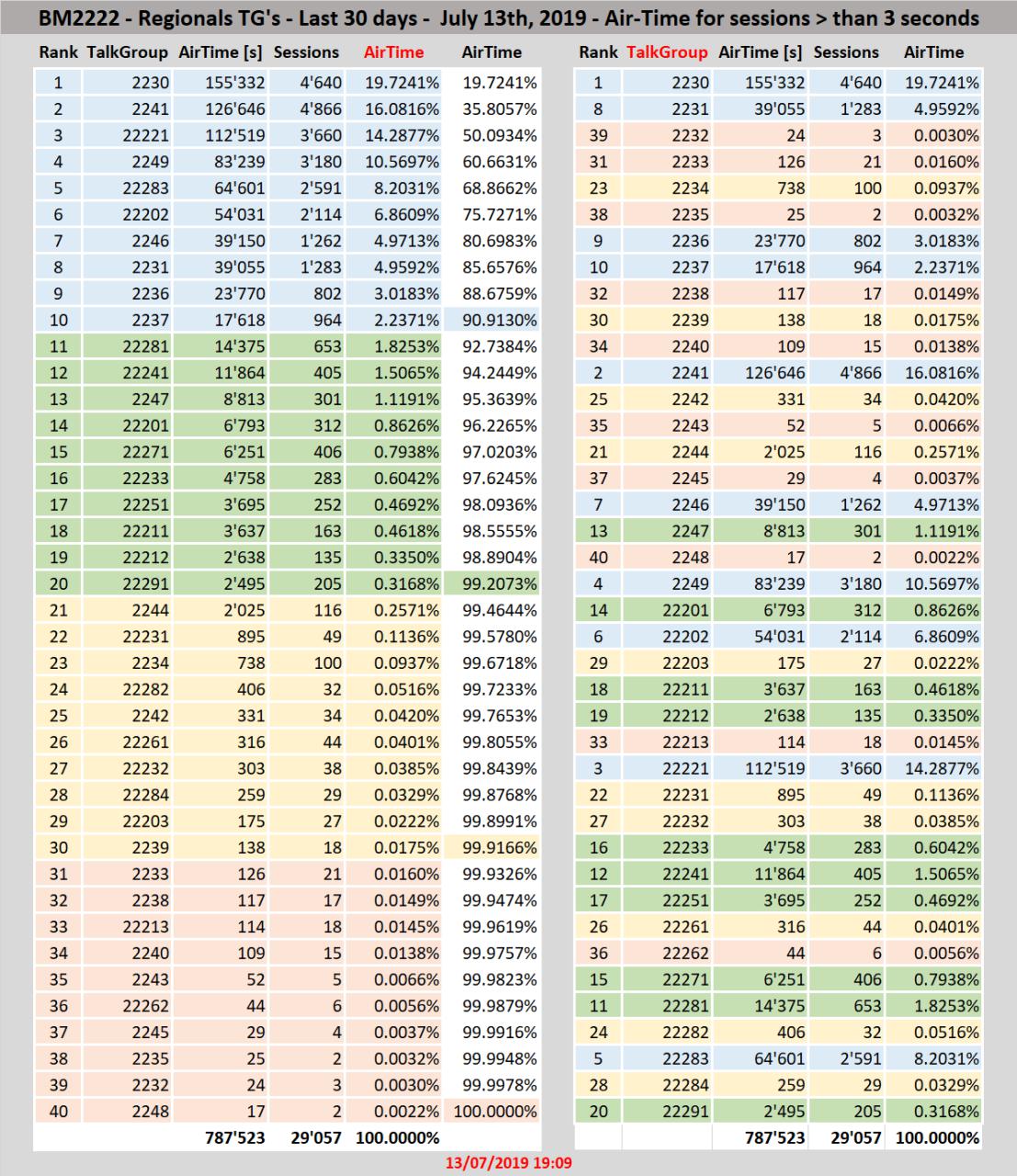
Task: Select the cell showing "50.0934%"
Action: pyautogui.click(x=492, y=136)
